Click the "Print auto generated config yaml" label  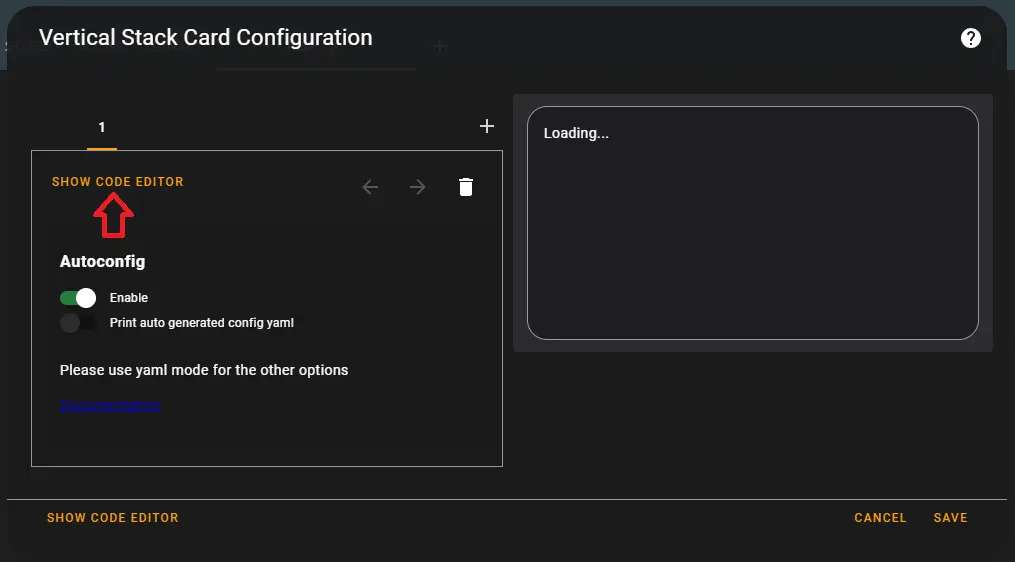pos(201,323)
